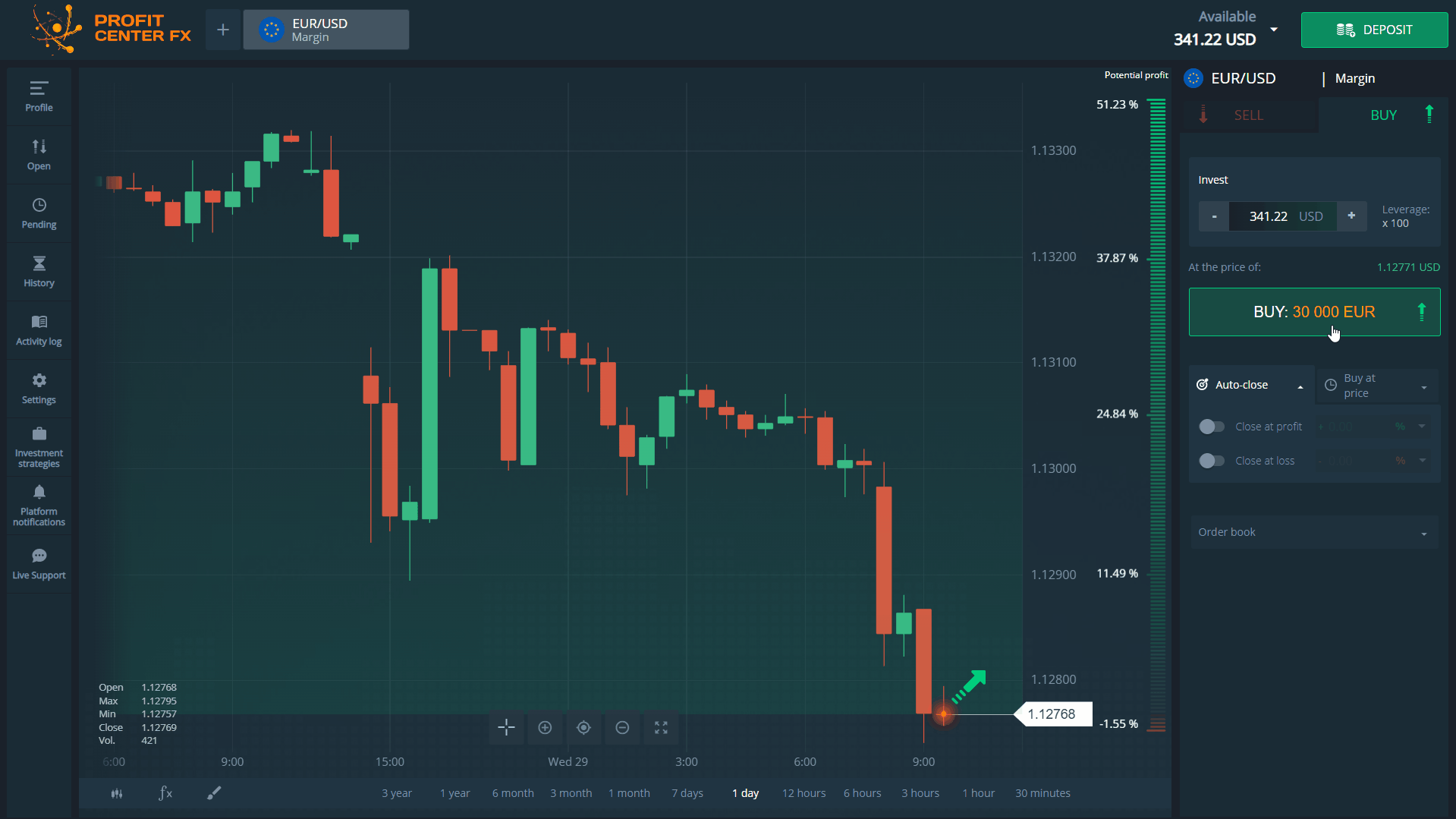This screenshot has height=819, width=1456.
Task: View Pending orders in sidebar
Action: pyautogui.click(x=39, y=213)
